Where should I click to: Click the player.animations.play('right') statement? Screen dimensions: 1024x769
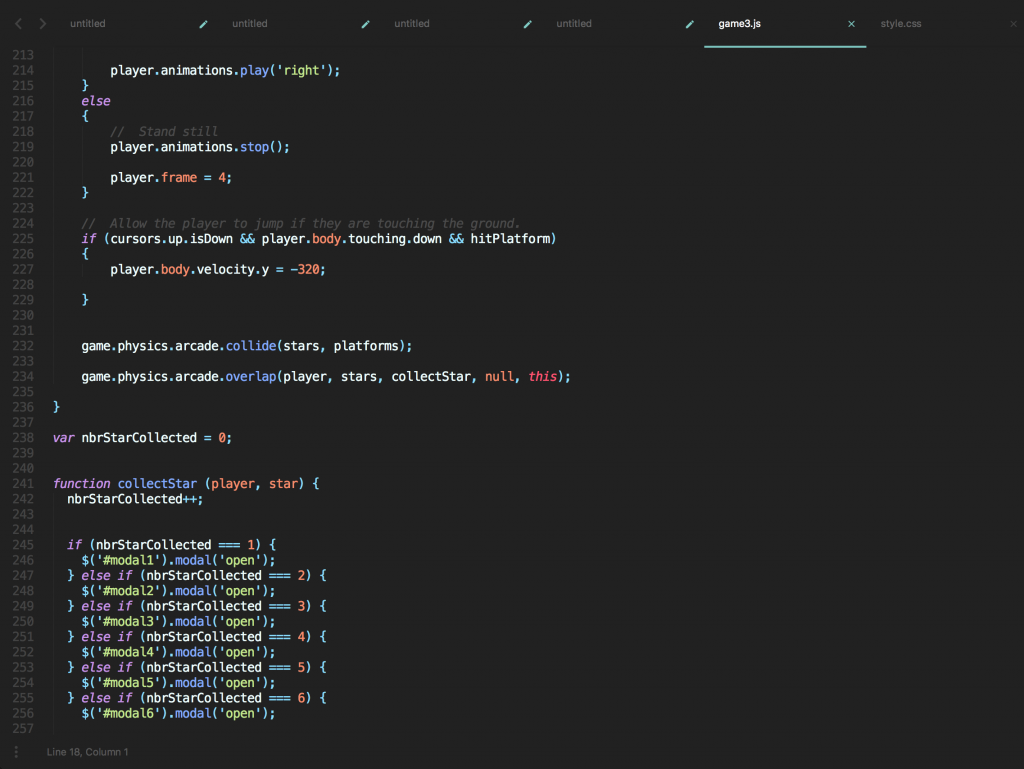[x=225, y=71]
